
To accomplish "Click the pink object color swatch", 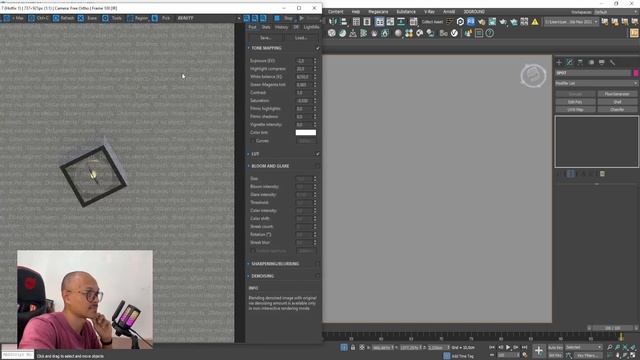I will pyautogui.click(x=636, y=73).
